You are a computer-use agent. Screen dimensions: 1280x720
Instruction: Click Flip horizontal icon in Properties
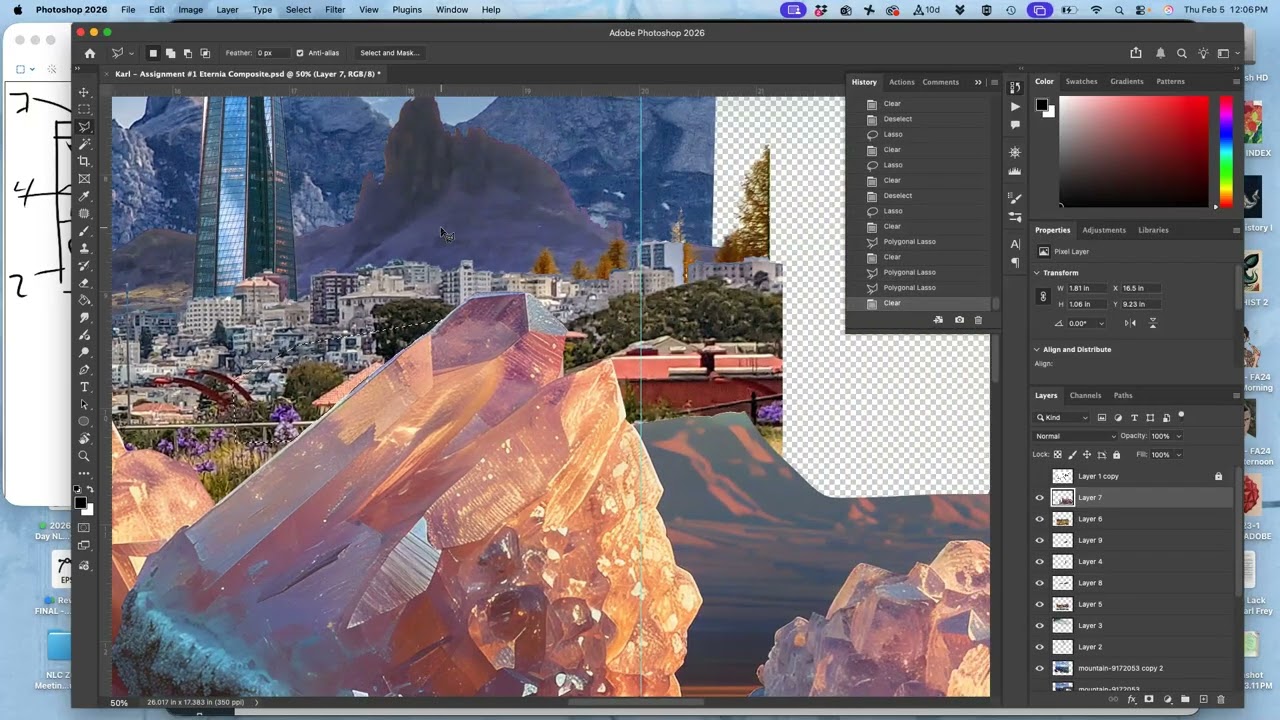1130,323
